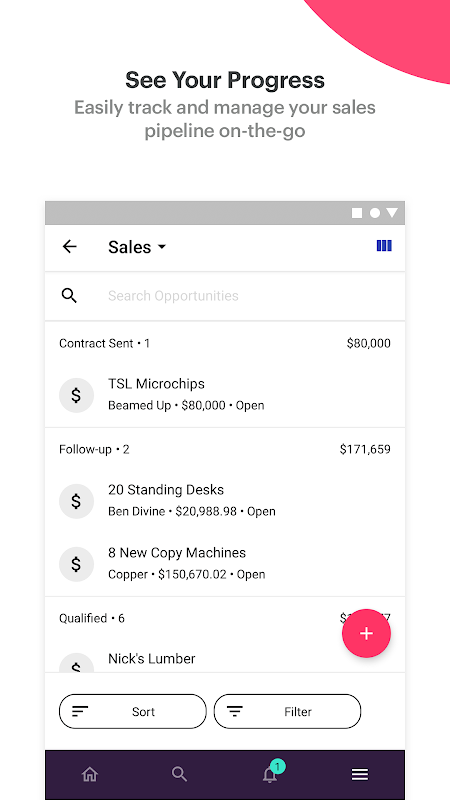The image size is (450, 800).
Task: Open notifications bell with badge
Action: tap(271, 773)
